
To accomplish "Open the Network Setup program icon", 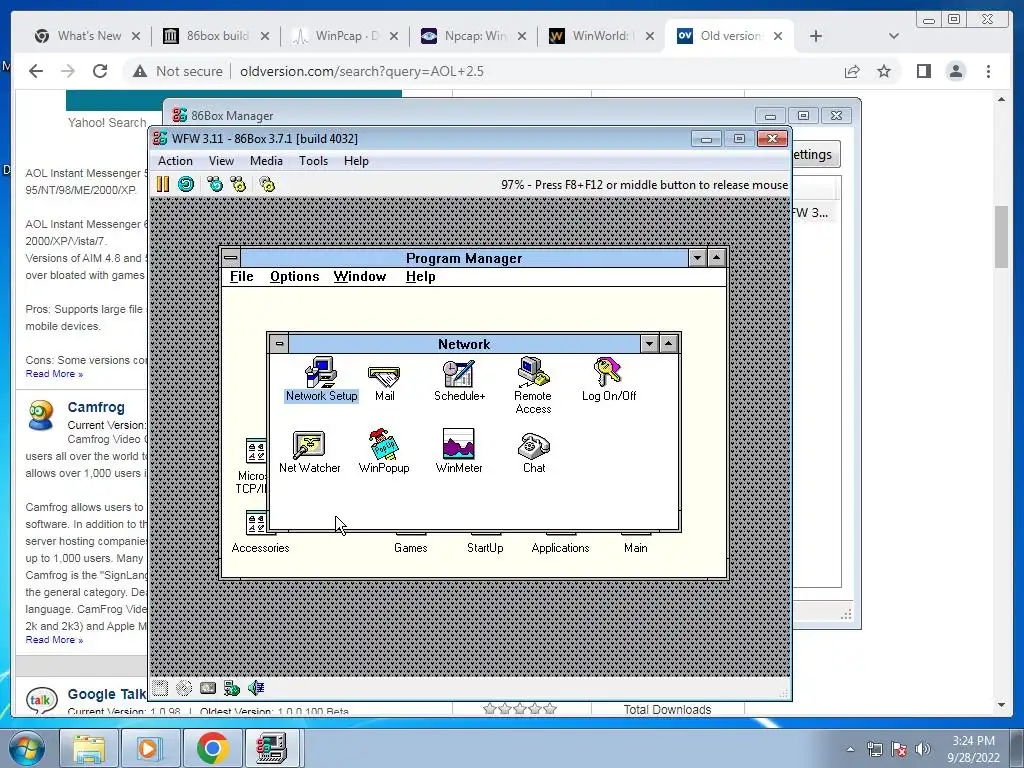I will click(321, 379).
